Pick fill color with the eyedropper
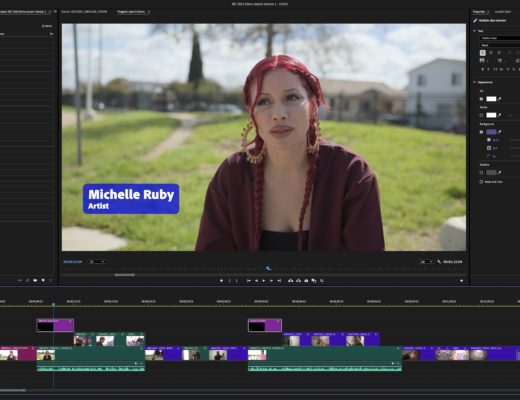Image resolution: width=520 pixels, height=400 pixels. [499, 99]
